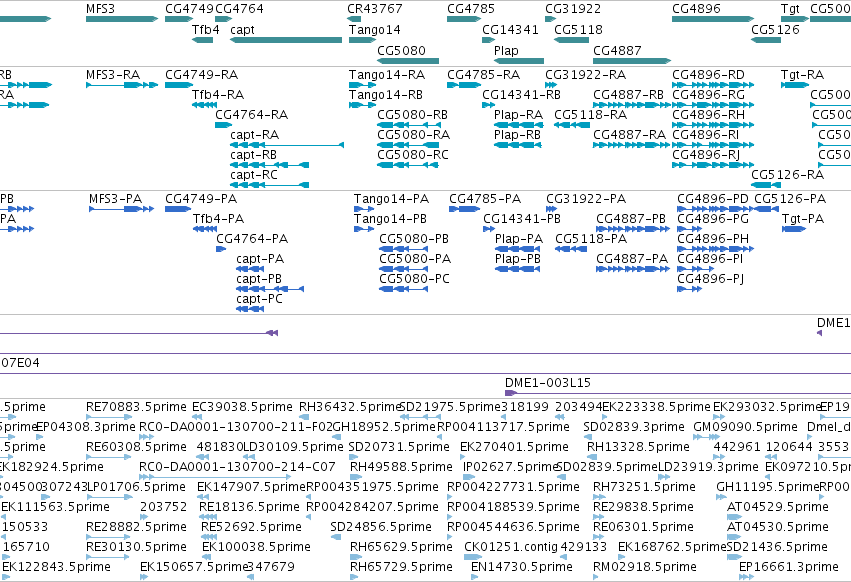Select the RE30130.5prime EST label

pos(136,547)
